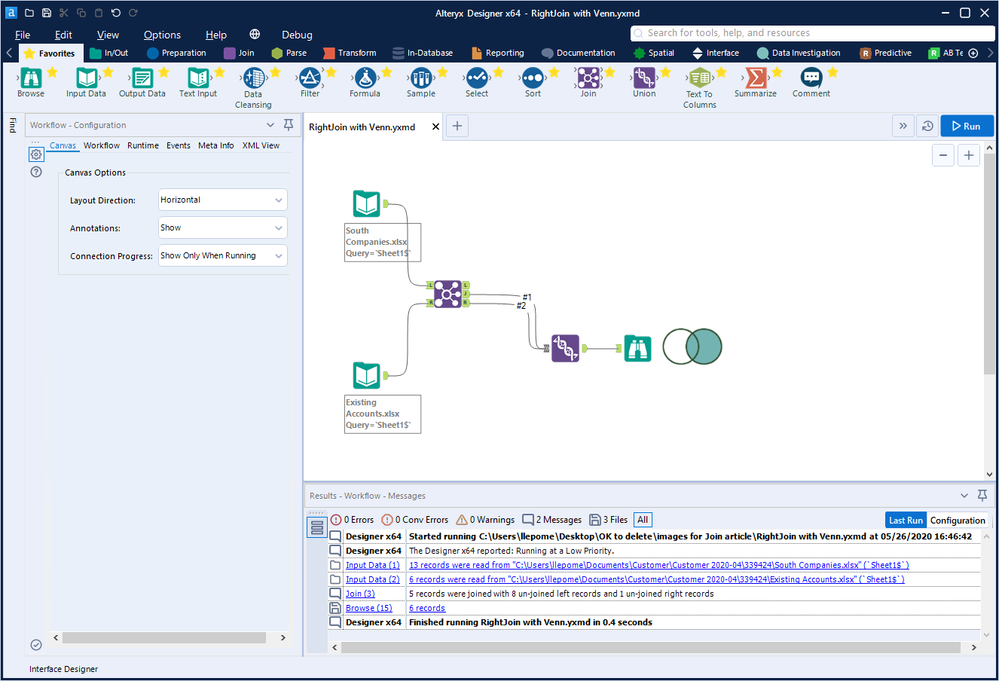Click Existing Accounts Input Data tool on canvas
The width and height of the screenshot is (999, 681).
366,376
